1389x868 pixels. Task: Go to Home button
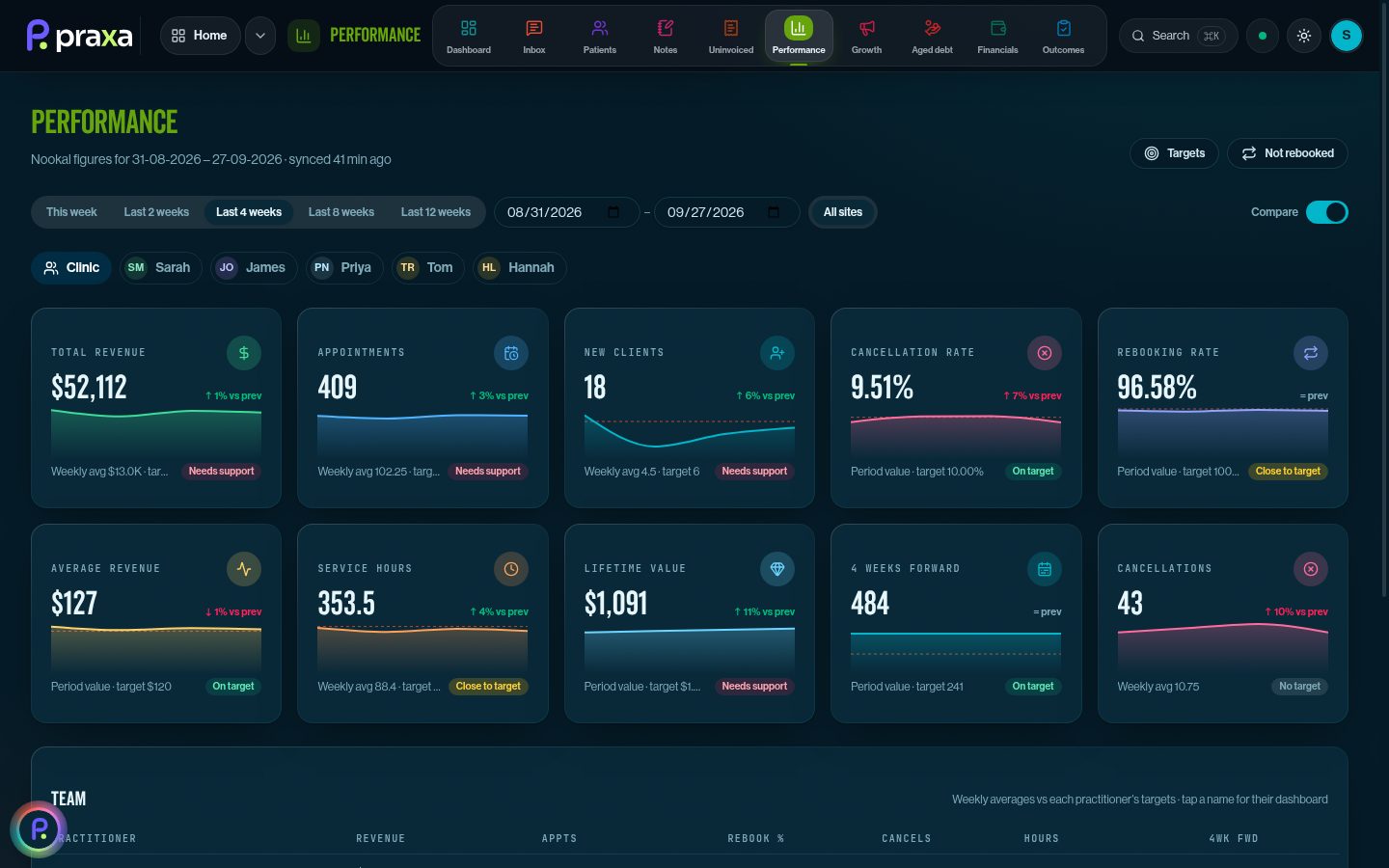coord(200,36)
